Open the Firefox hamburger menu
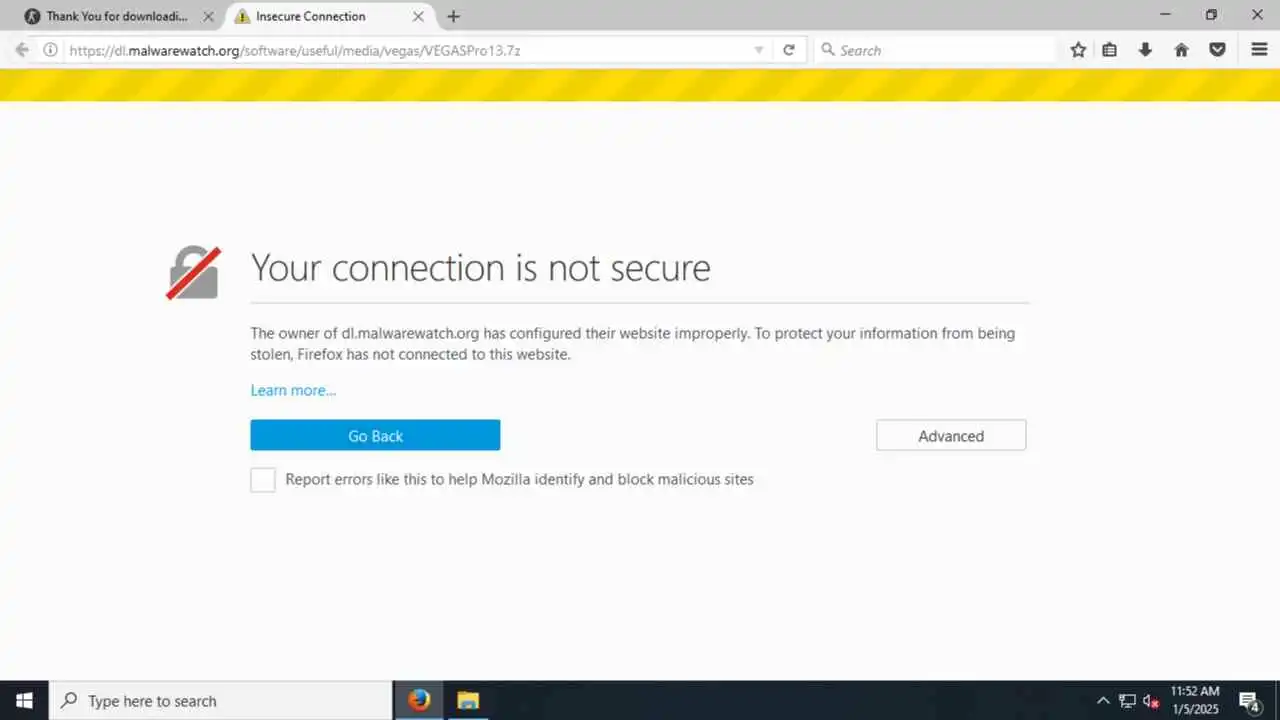The width and height of the screenshot is (1280, 720). click(1259, 50)
